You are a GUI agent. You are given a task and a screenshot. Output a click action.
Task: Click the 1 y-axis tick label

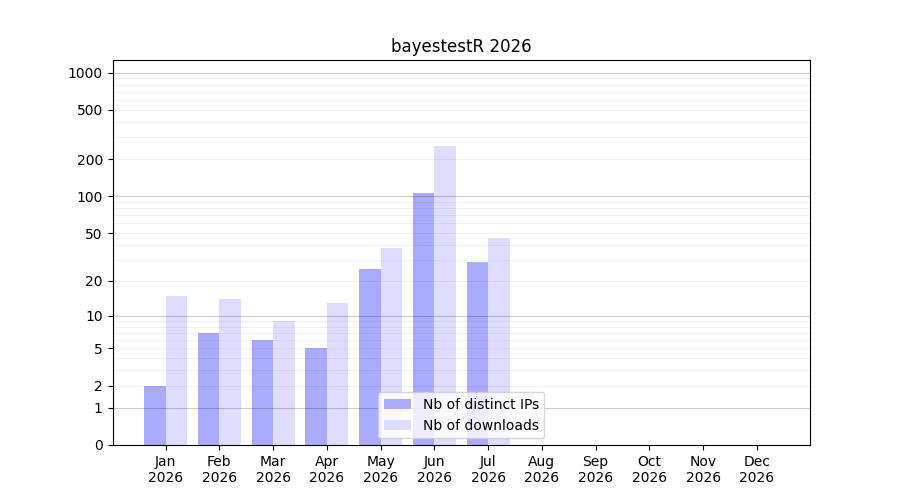coord(99,408)
